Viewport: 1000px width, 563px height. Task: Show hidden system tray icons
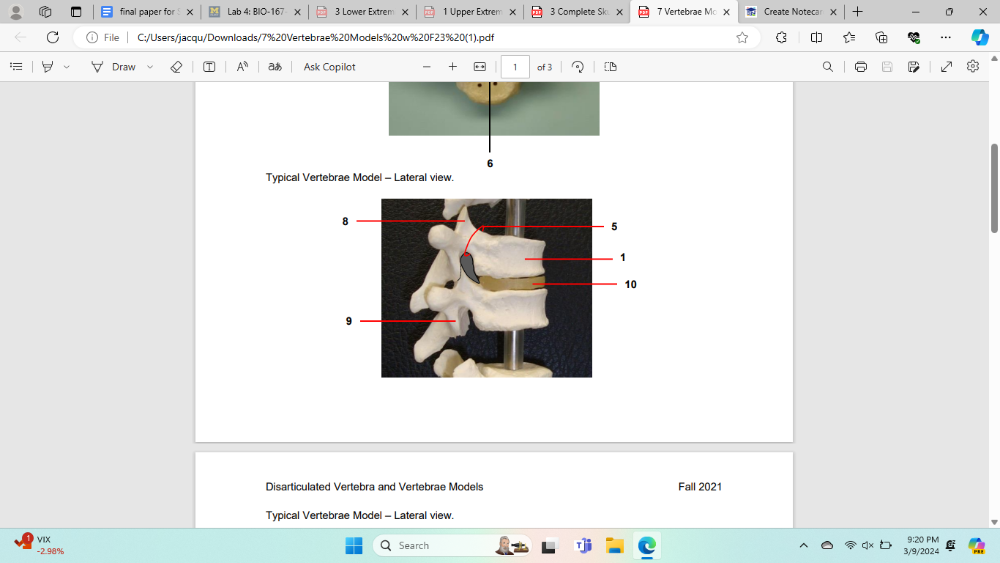click(x=803, y=546)
